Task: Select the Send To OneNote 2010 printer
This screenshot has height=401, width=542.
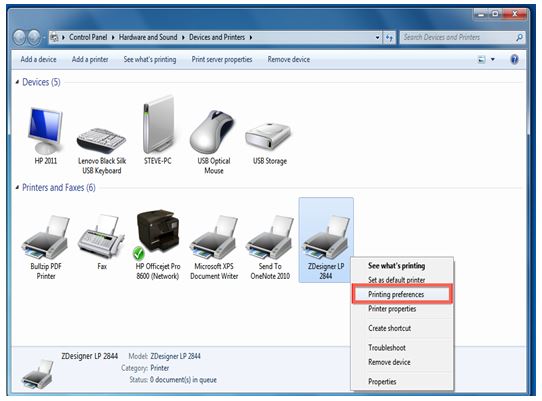Action: [270, 237]
